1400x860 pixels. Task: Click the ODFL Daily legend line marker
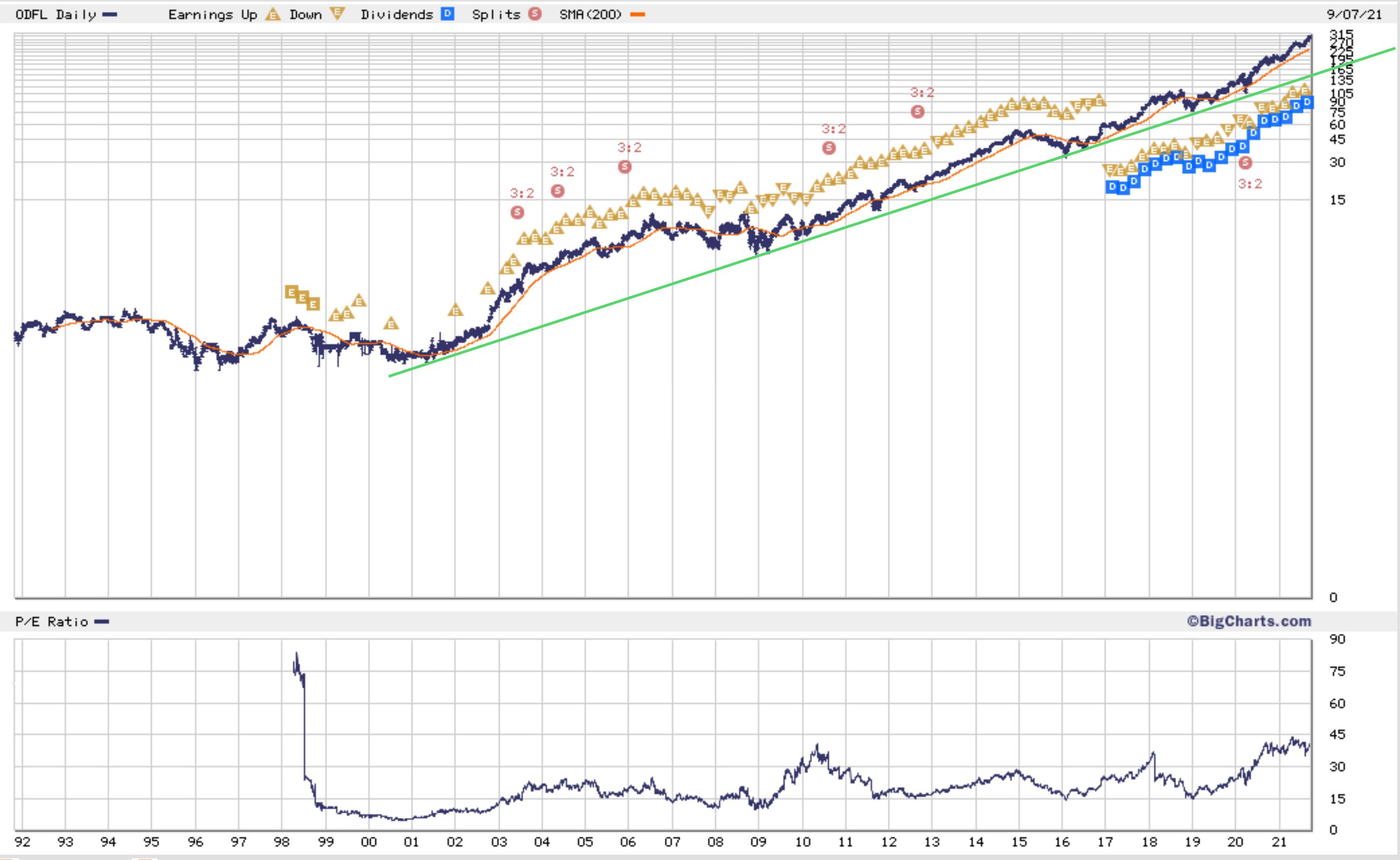click(110, 15)
